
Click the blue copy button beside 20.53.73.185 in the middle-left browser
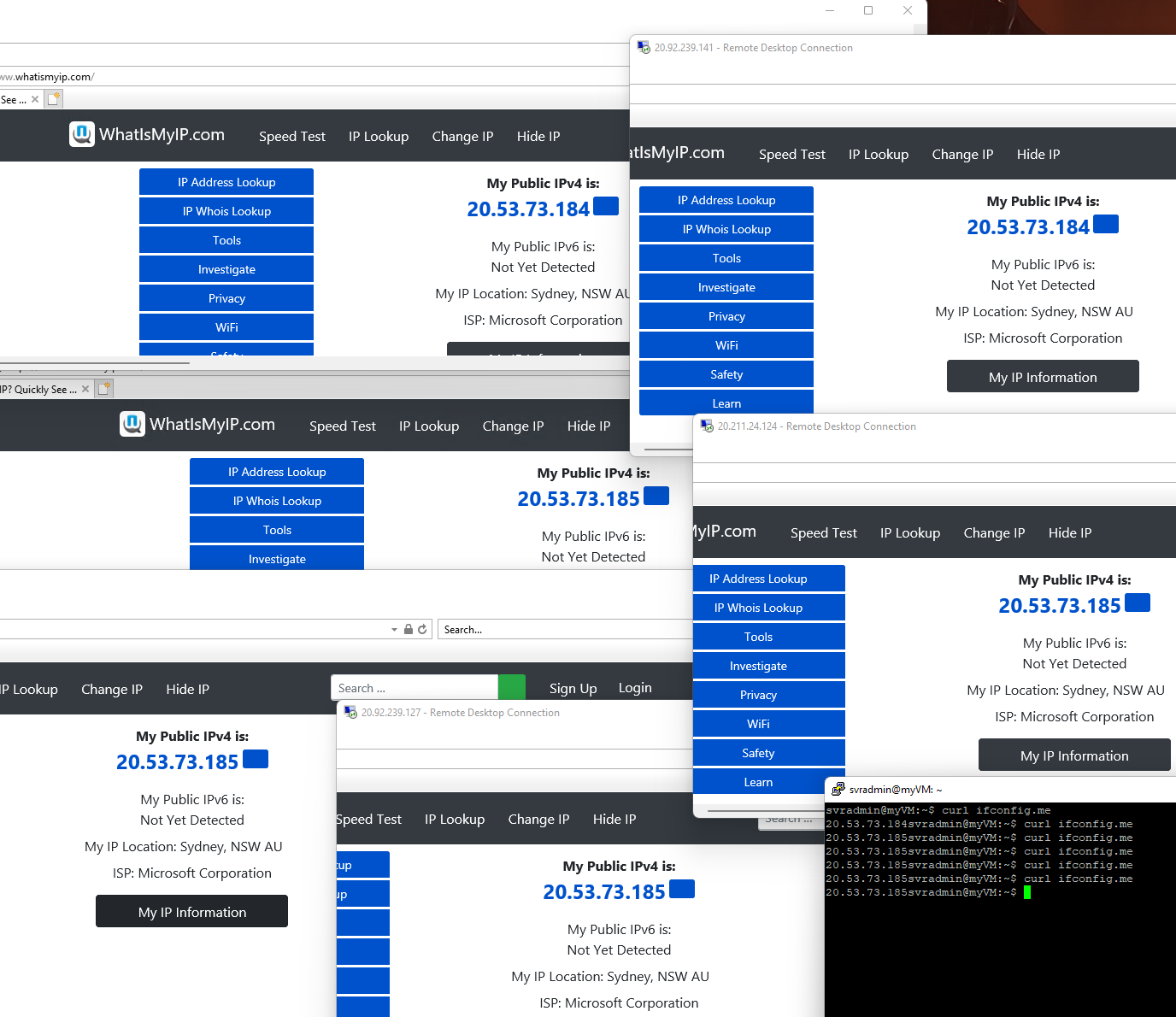point(656,496)
